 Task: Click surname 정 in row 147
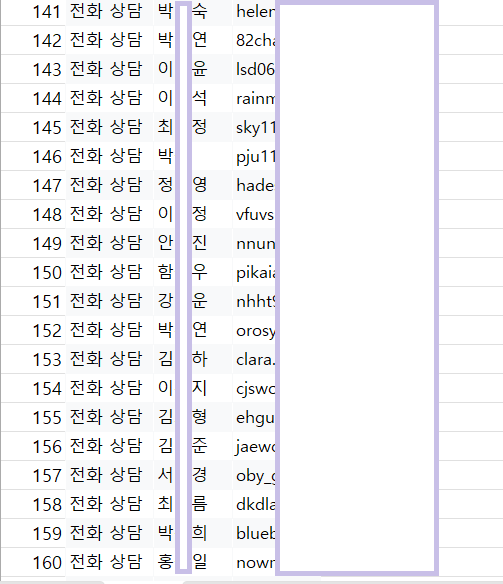165,185
